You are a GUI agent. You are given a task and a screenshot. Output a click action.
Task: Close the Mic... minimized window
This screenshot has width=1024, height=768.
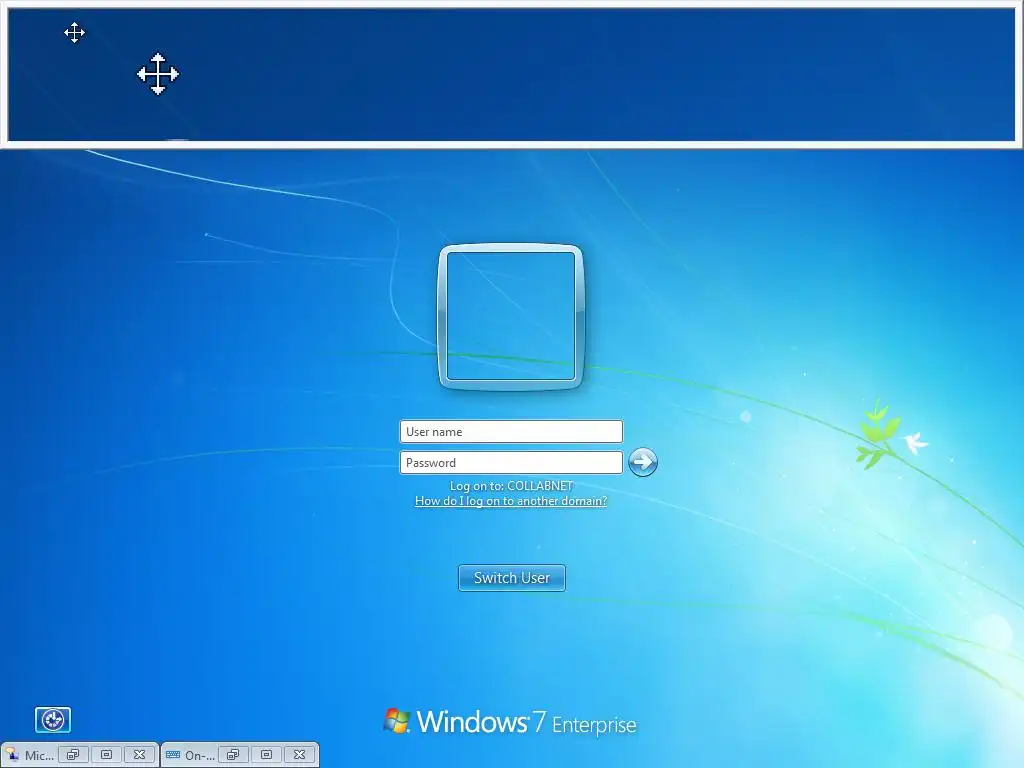click(139, 755)
